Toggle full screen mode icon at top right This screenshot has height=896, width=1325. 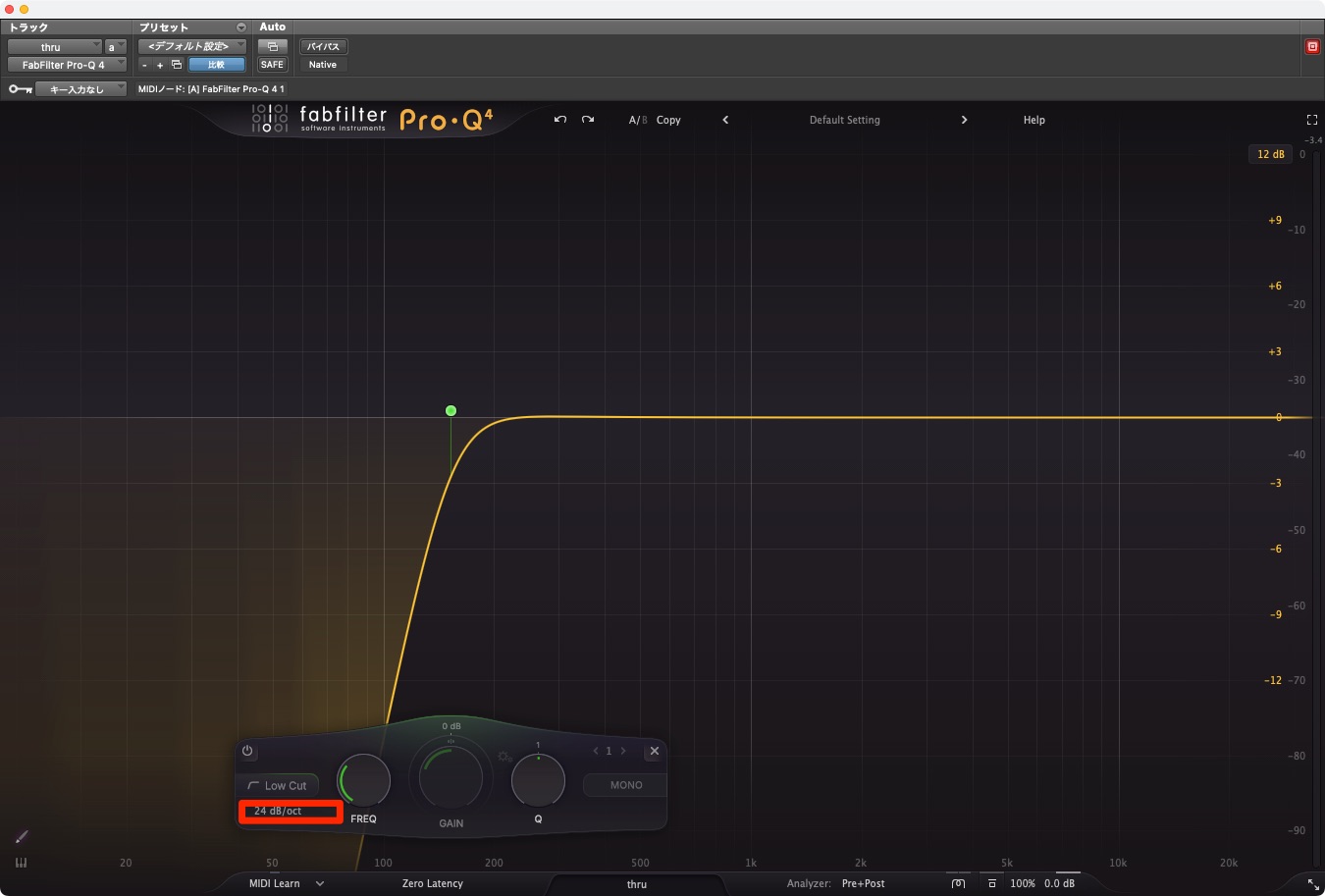(1311, 120)
